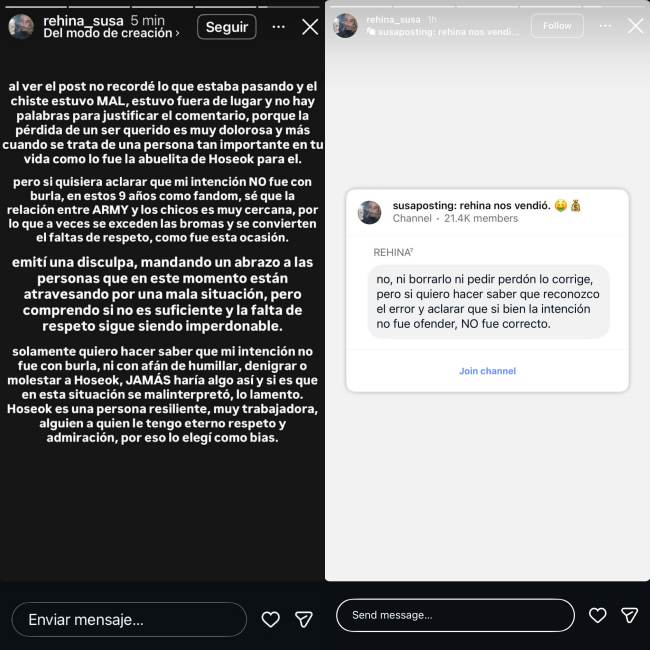Open channel tag under username on right story
Image resolution: width=650 pixels, height=650 pixels.
[443, 32]
